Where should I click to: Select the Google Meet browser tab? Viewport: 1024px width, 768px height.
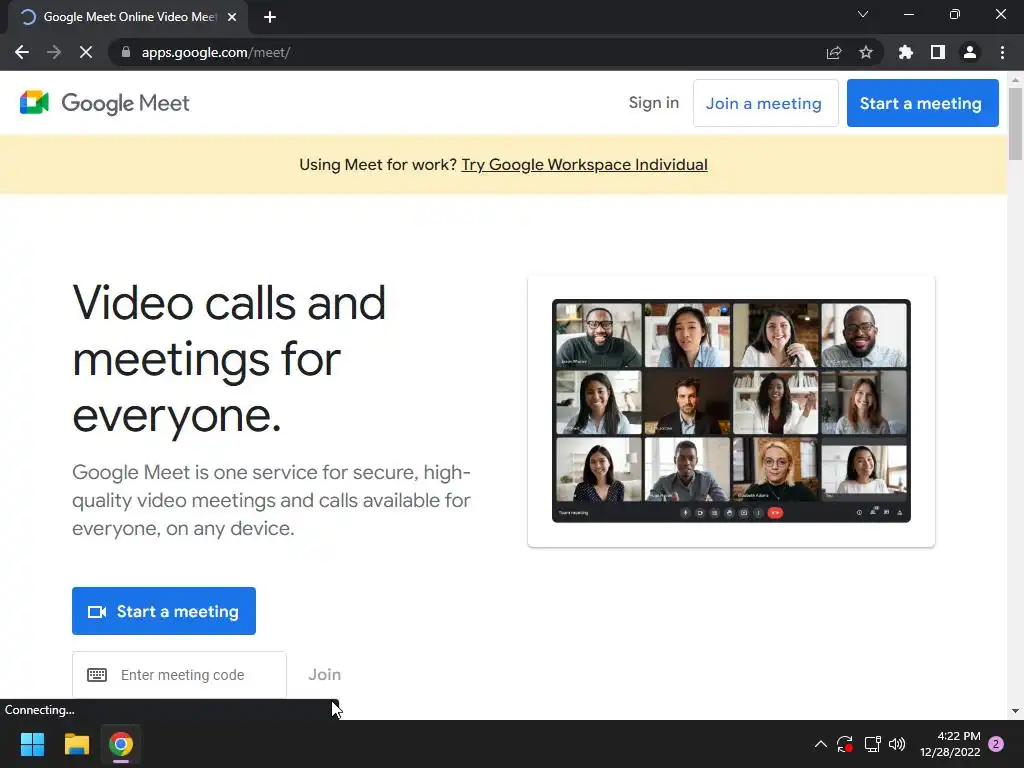coord(129,17)
